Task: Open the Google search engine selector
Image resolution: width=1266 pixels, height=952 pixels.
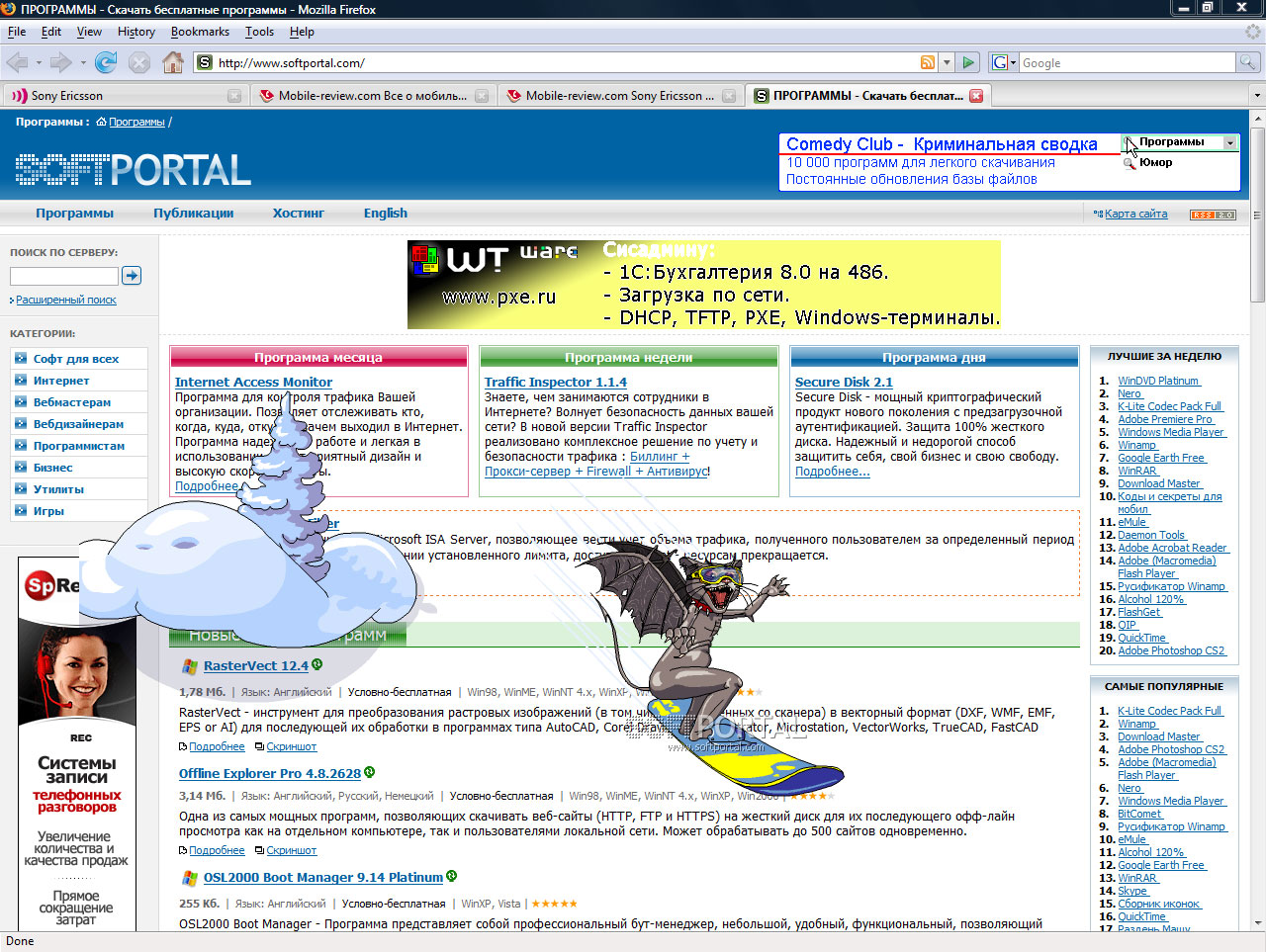Action: tap(1003, 62)
